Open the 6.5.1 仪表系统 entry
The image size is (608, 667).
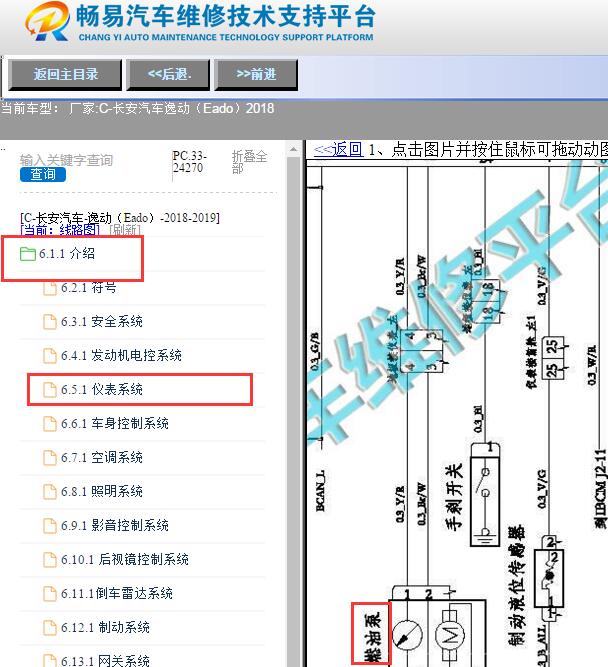tap(102, 390)
